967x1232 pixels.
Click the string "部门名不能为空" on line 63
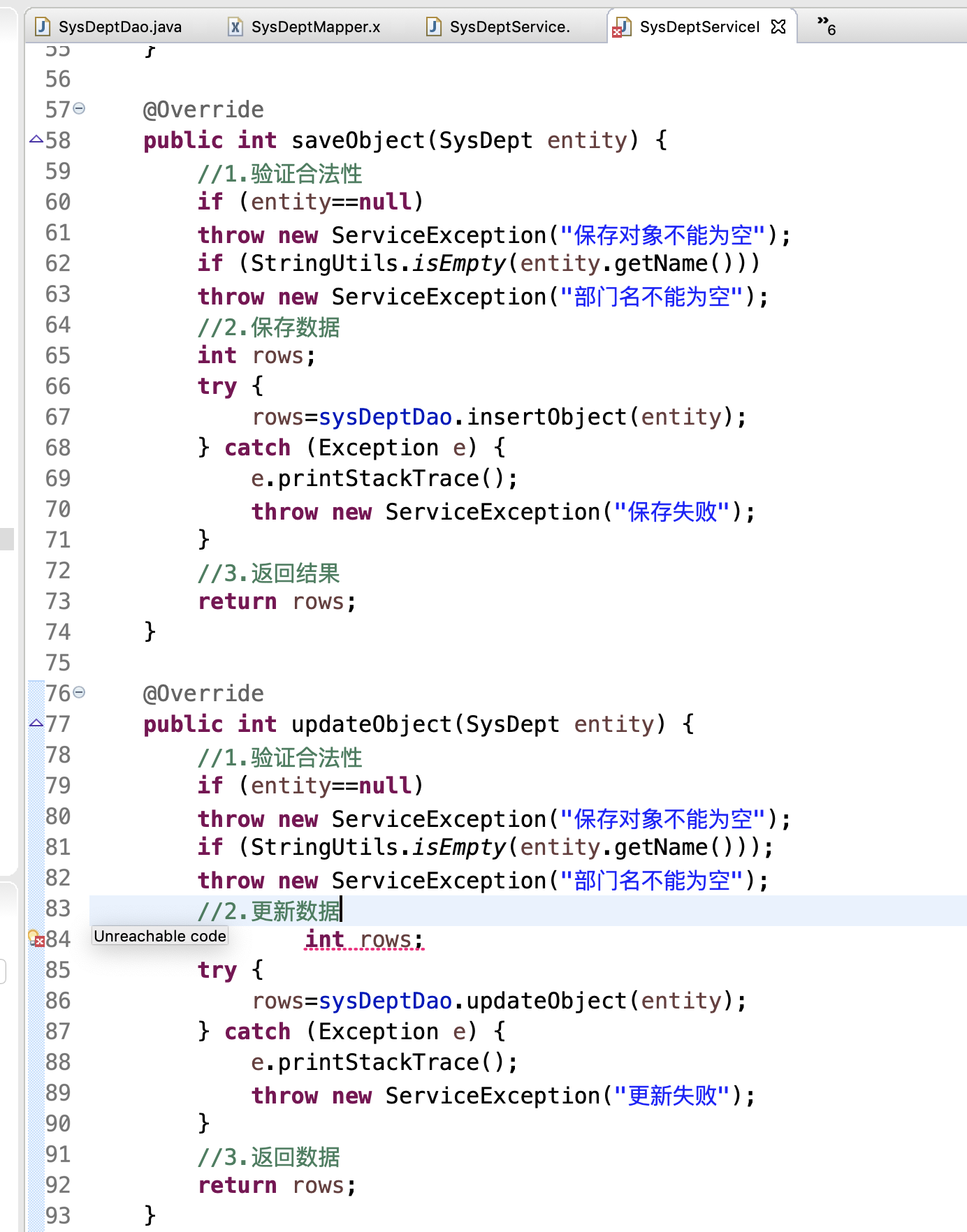(651, 297)
